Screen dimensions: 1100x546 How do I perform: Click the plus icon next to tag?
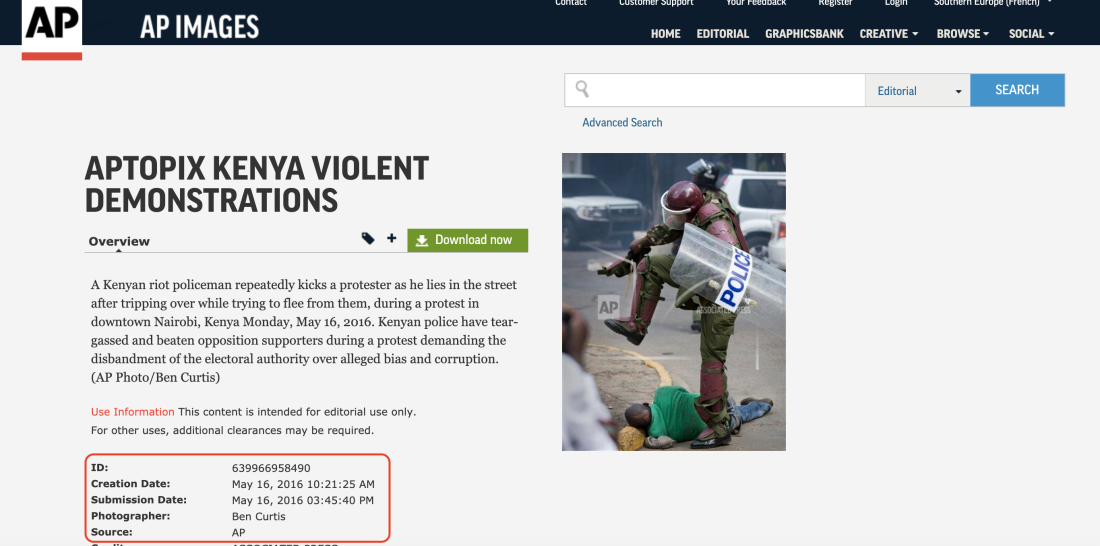coord(391,239)
